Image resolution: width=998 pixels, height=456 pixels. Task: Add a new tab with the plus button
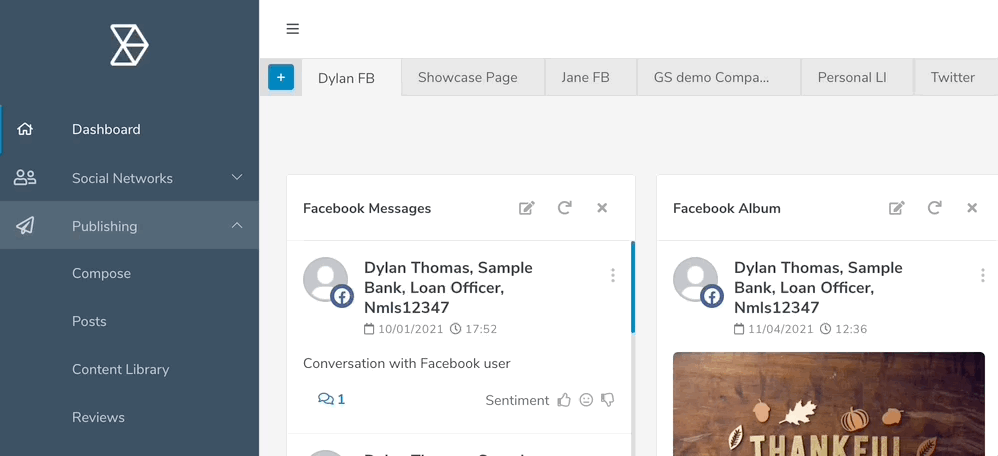tap(281, 77)
